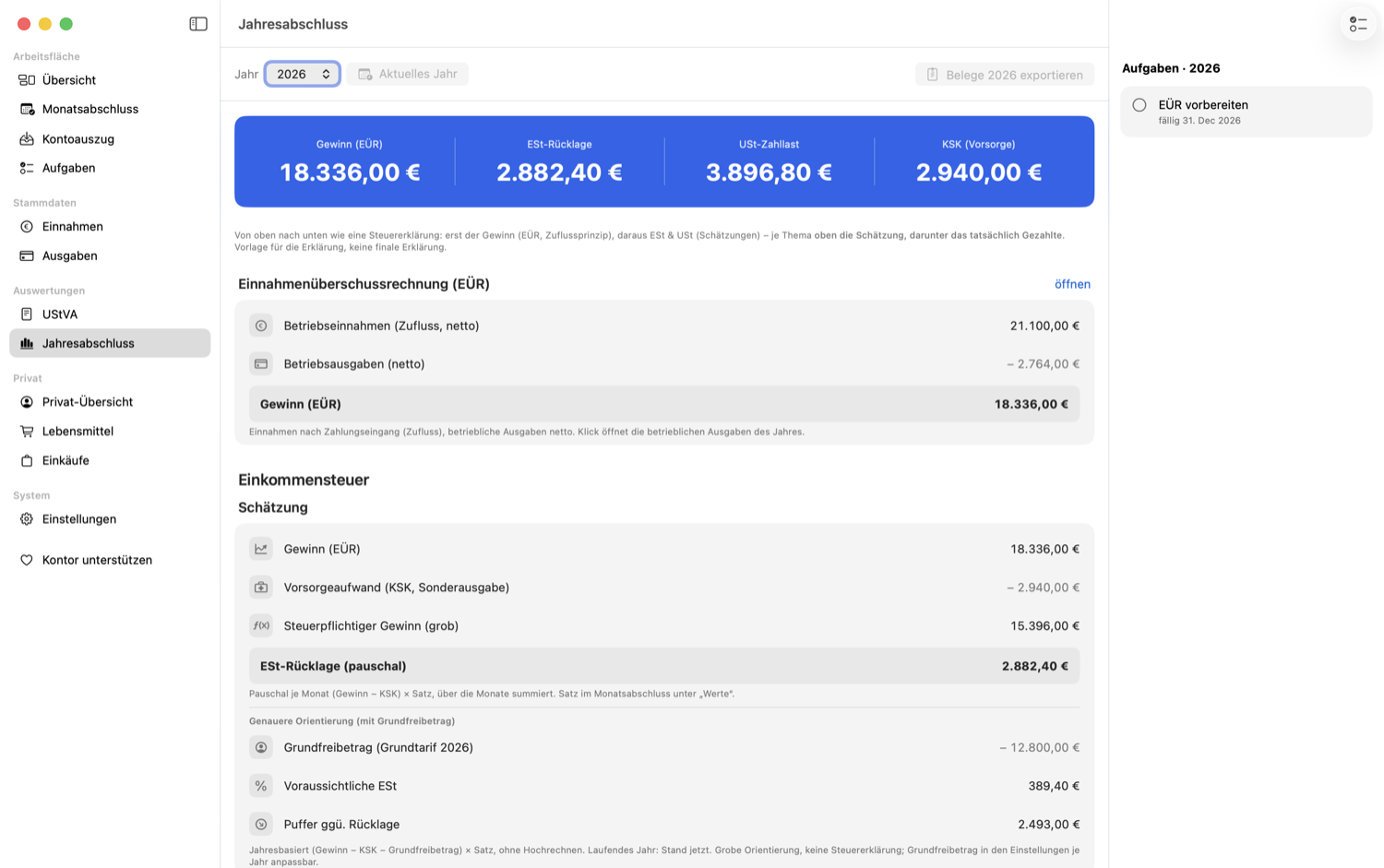Screen dimensions: 1384x868
Task: Click the öffnen link for EÜR
Action: pyautogui.click(x=1072, y=284)
